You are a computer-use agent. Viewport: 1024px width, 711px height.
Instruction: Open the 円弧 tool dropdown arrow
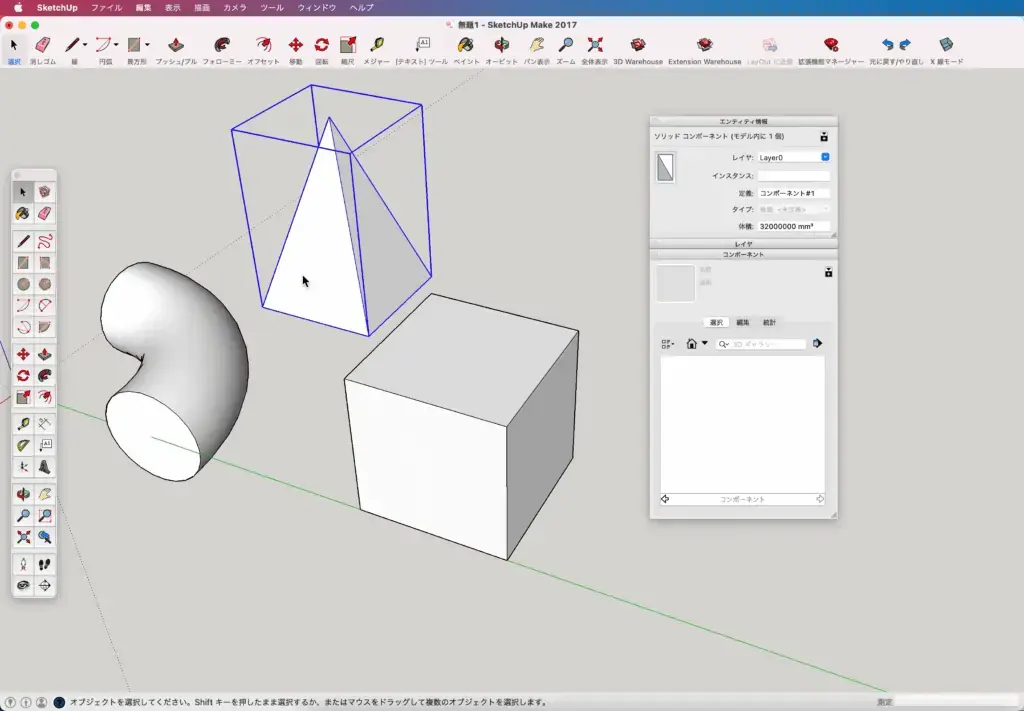pos(116,44)
